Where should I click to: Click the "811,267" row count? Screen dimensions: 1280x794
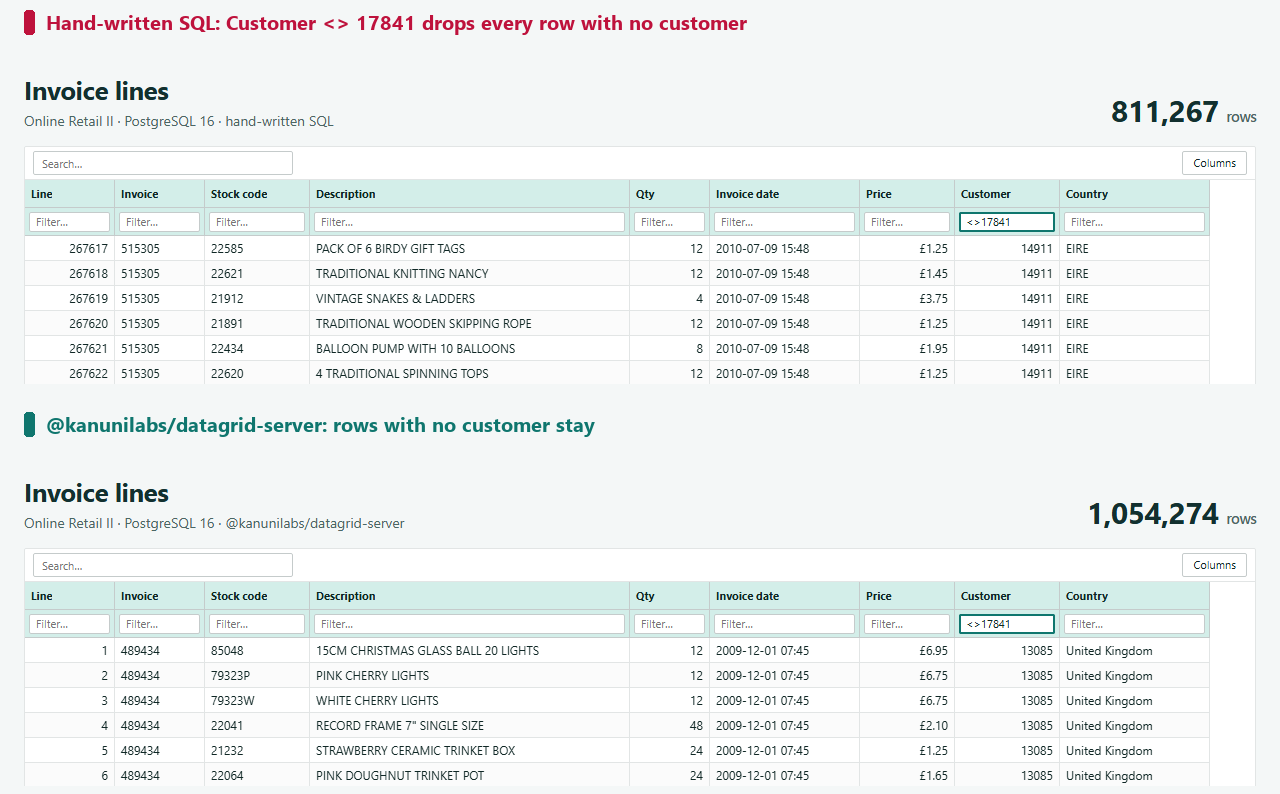click(x=1165, y=112)
